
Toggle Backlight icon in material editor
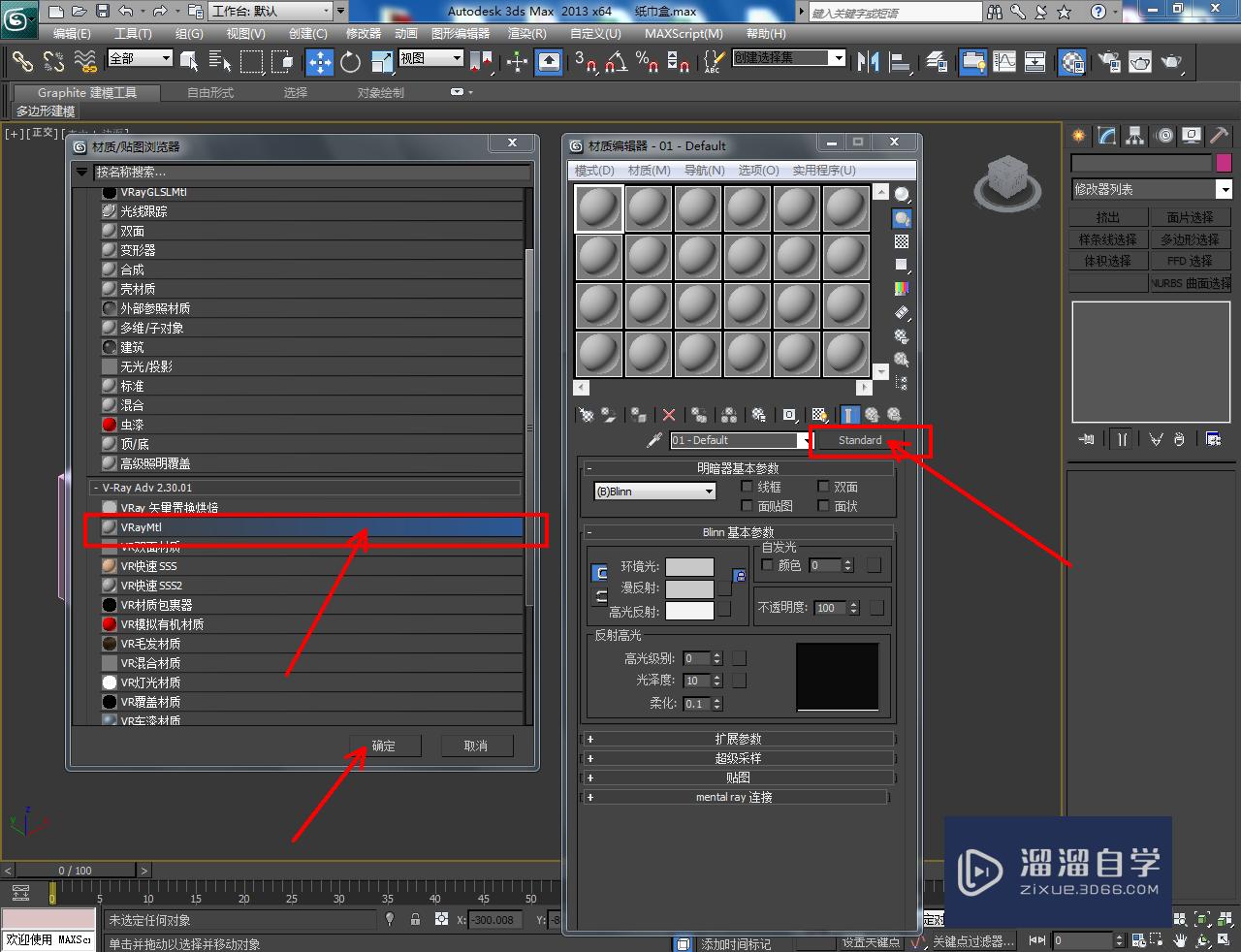click(902, 218)
